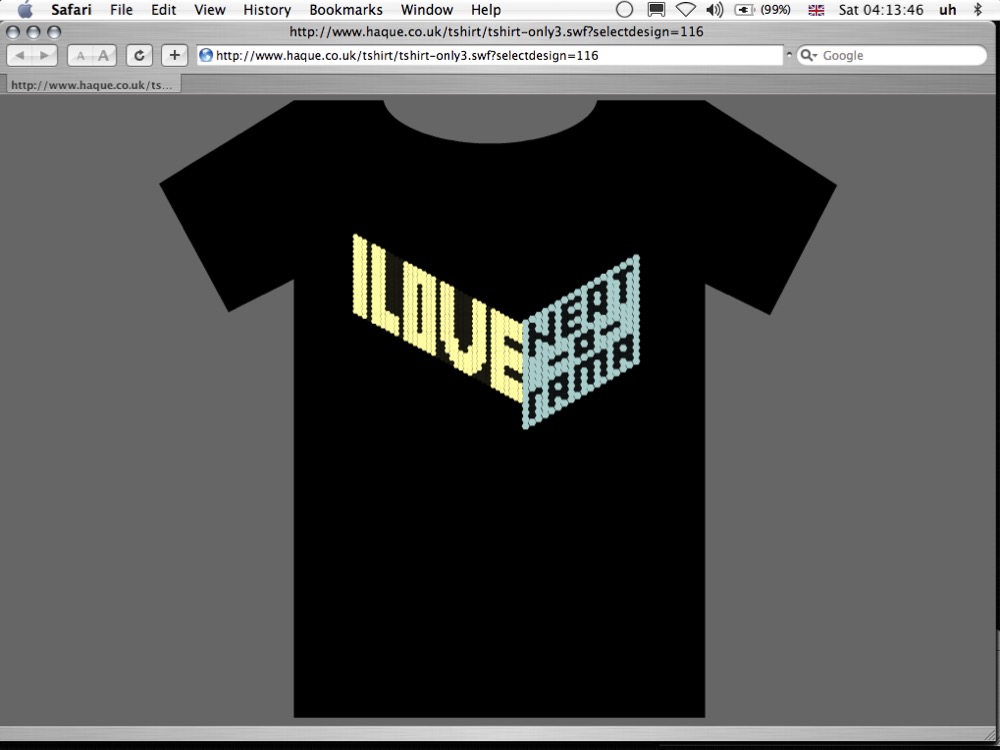Open the Help menu

pos(486,10)
